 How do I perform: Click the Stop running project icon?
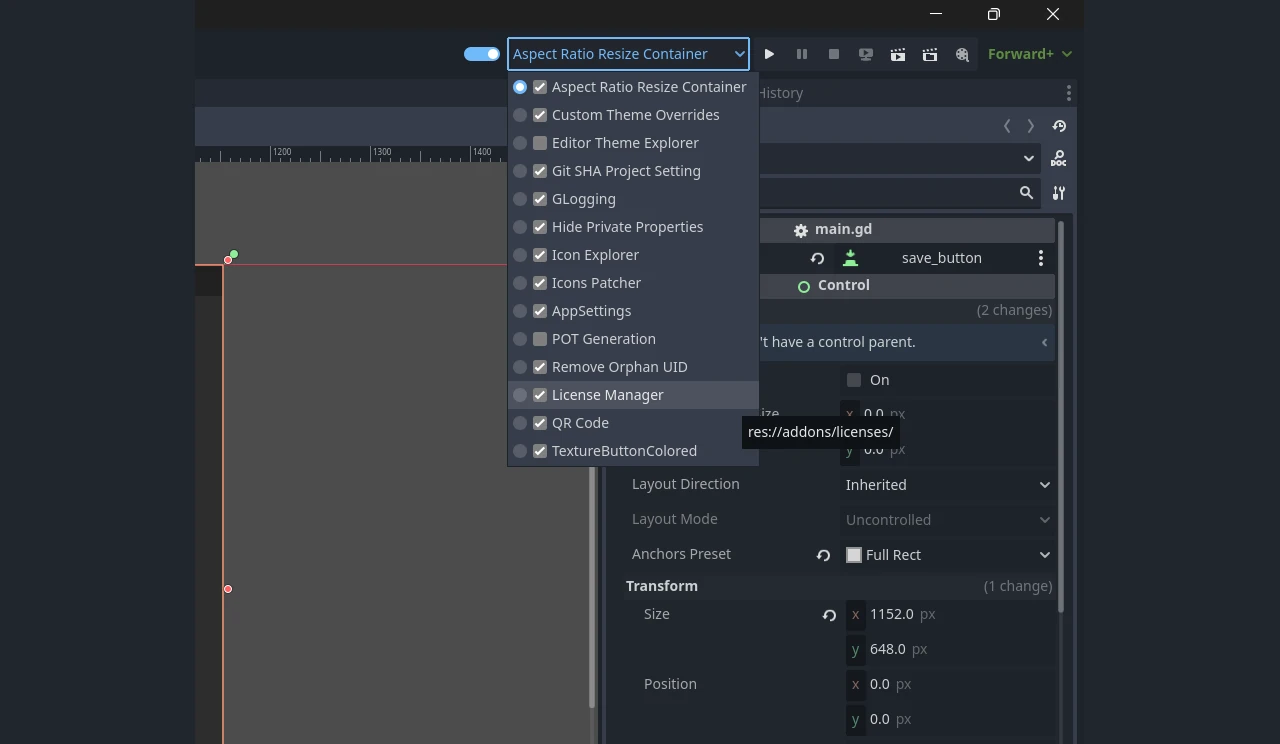click(833, 54)
